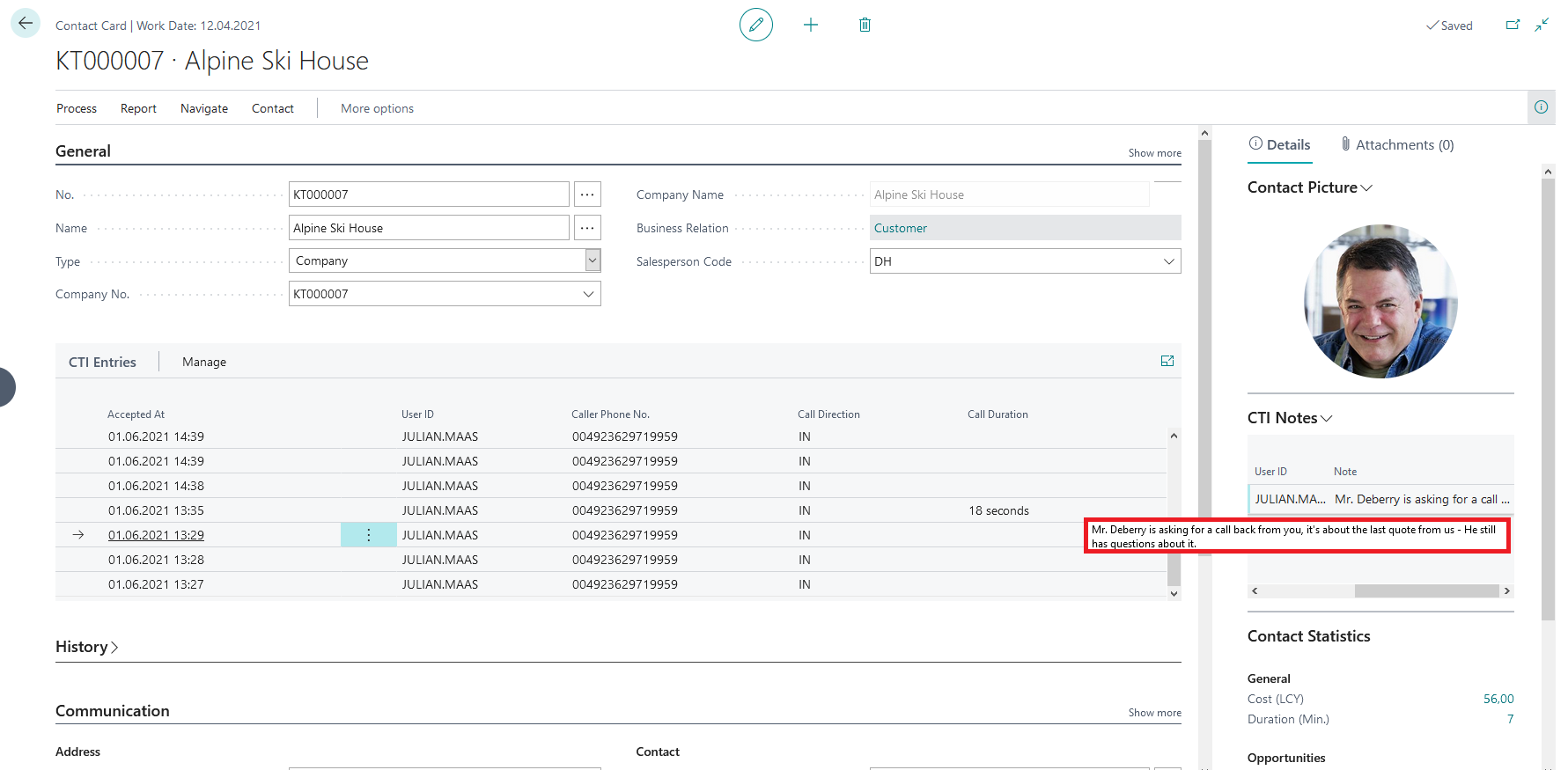Image resolution: width=1568 pixels, height=770 pixels.
Task: Expand CTI Entries part to full screen
Action: click(1167, 361)
